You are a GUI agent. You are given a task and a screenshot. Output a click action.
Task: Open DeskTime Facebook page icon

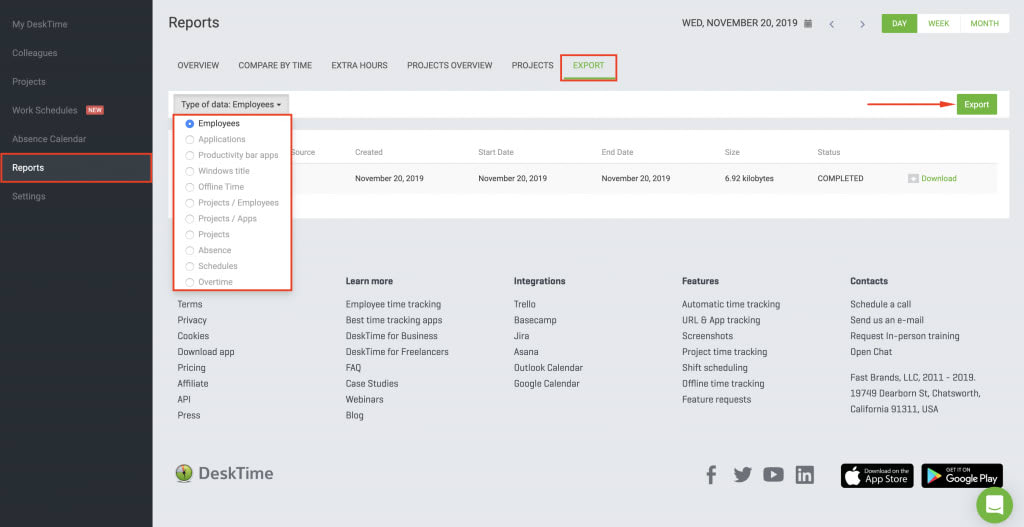711,475
